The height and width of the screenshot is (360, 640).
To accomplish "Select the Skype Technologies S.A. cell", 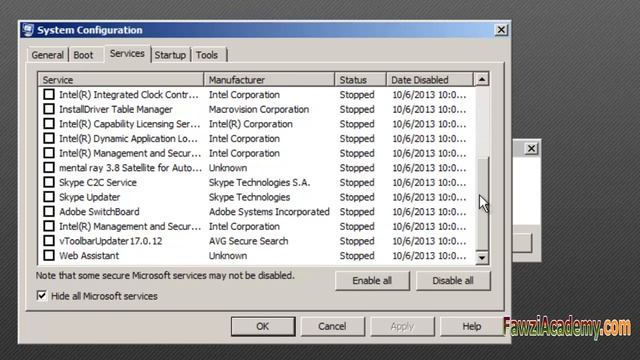I will (260, 182).
